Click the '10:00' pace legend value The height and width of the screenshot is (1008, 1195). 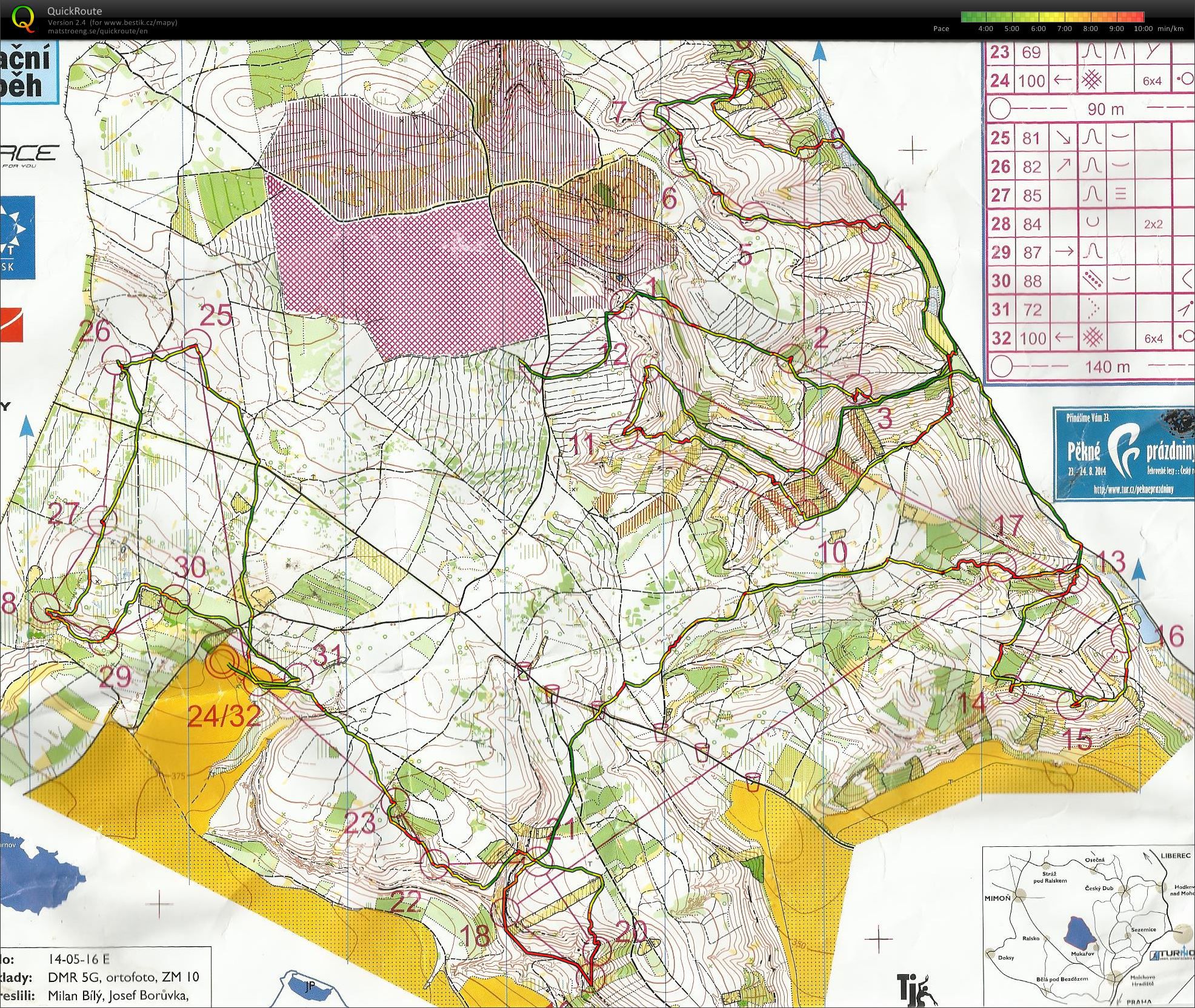click(1143, 28)
